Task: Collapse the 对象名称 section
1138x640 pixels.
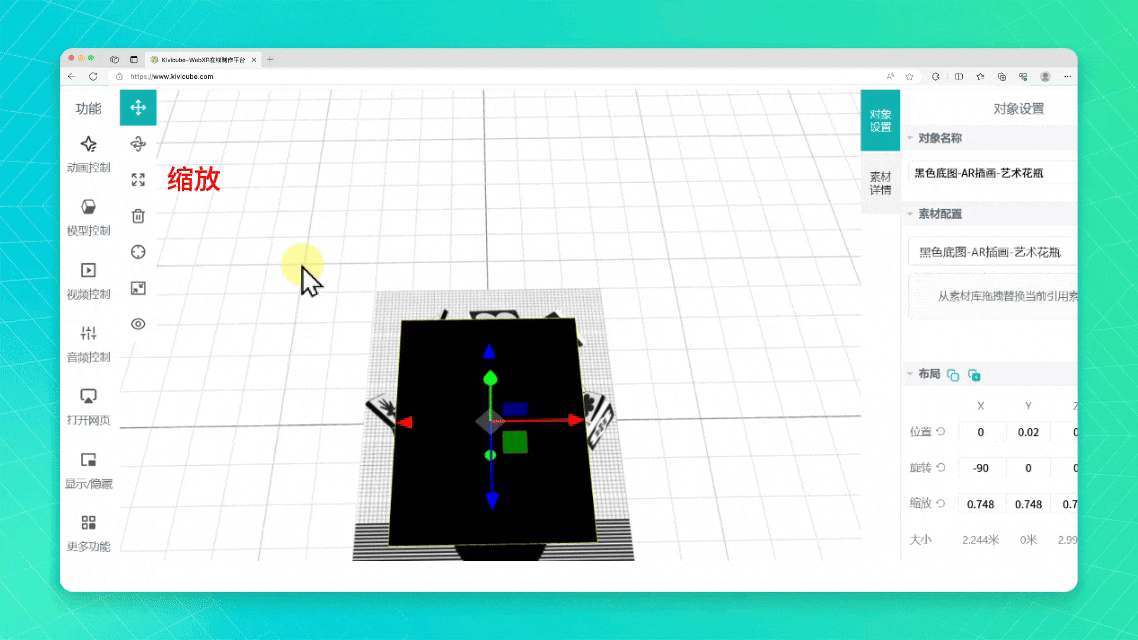Action: pos(910,138)
